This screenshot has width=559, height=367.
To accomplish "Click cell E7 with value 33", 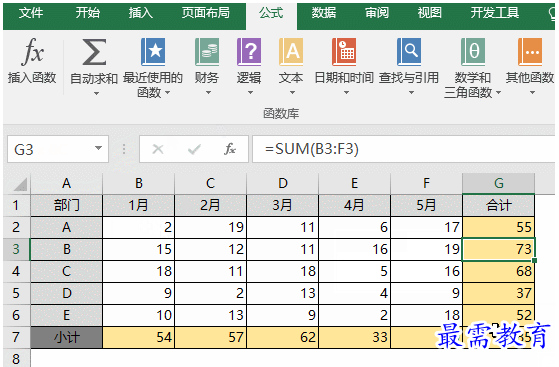I will (x=355, y=337).
